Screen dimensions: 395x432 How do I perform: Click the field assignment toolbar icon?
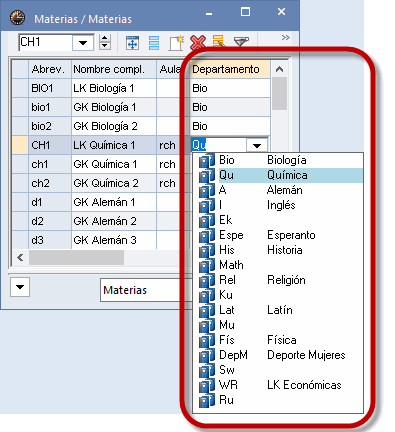219,42
